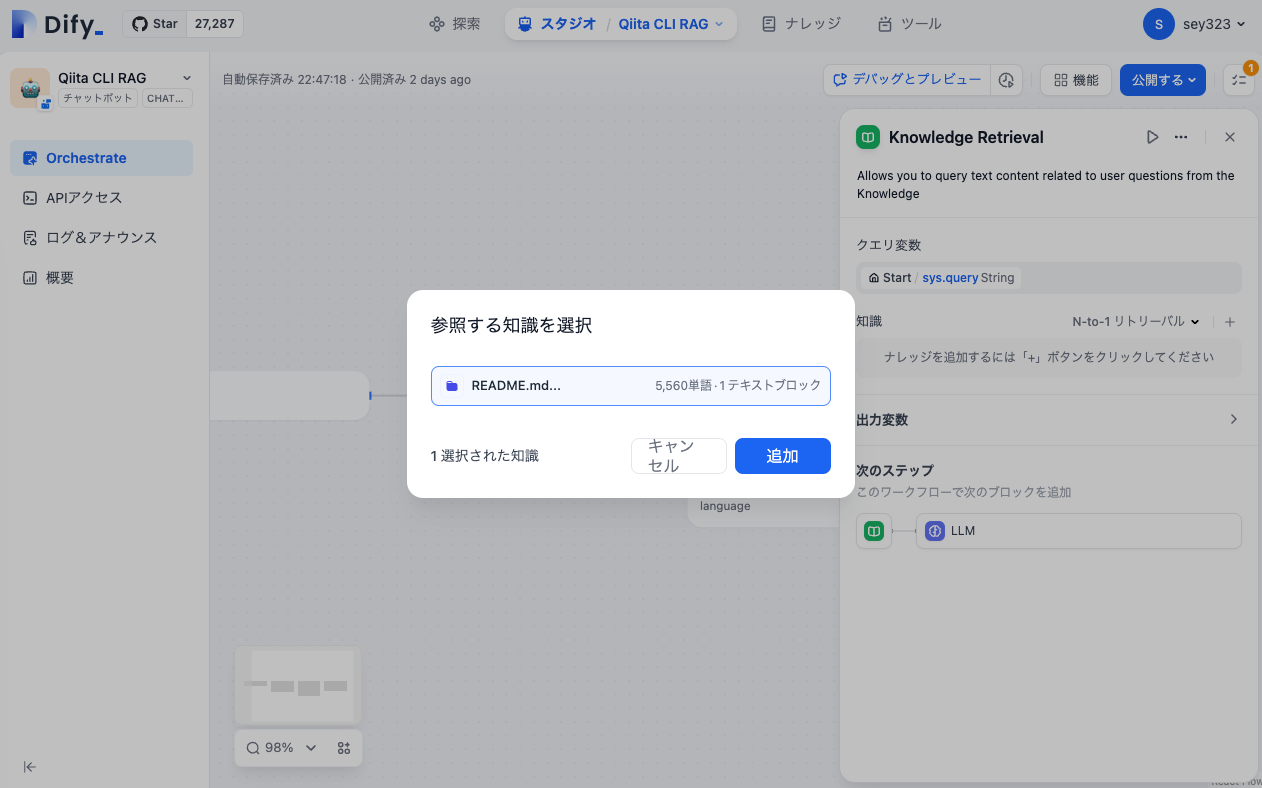Select Orchestrate in the sidebar
Screen dimensions: 1262x788
coord(101,158)
